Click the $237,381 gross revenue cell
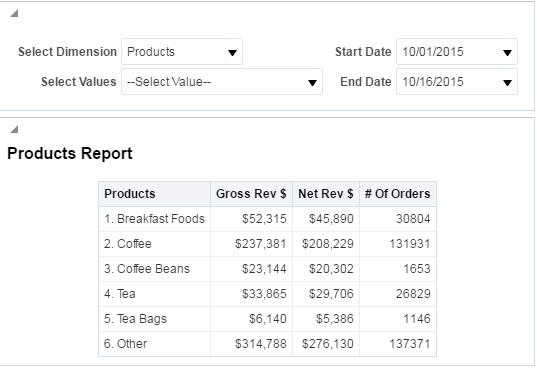Image resolution: width=537 pixels, height=369 pixels. (251, 244)
